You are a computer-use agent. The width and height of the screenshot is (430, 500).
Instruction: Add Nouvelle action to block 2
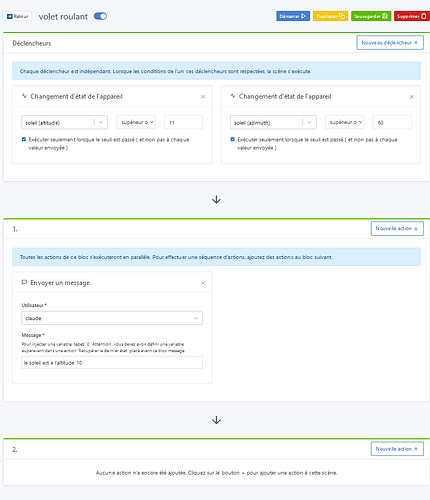[397, 449]
